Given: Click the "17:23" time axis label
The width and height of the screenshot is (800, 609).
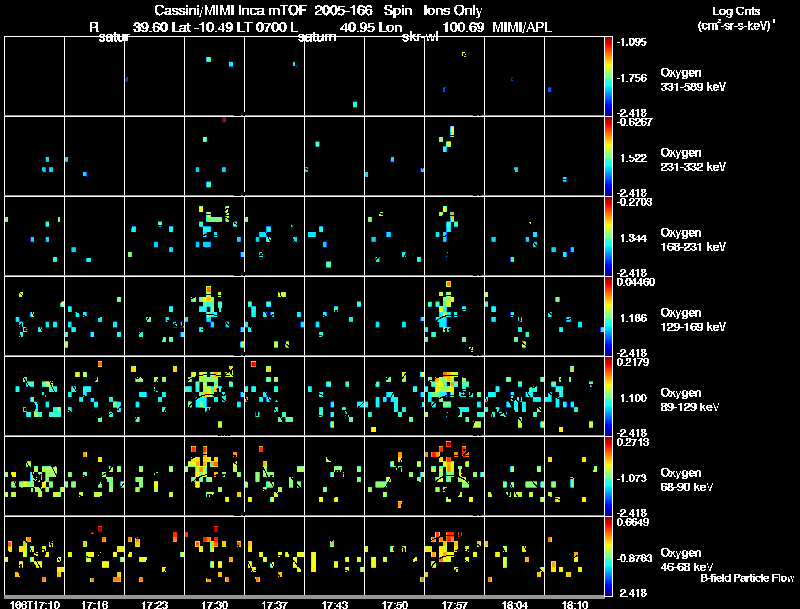Looking at the screenshot, I should (155, 605).
